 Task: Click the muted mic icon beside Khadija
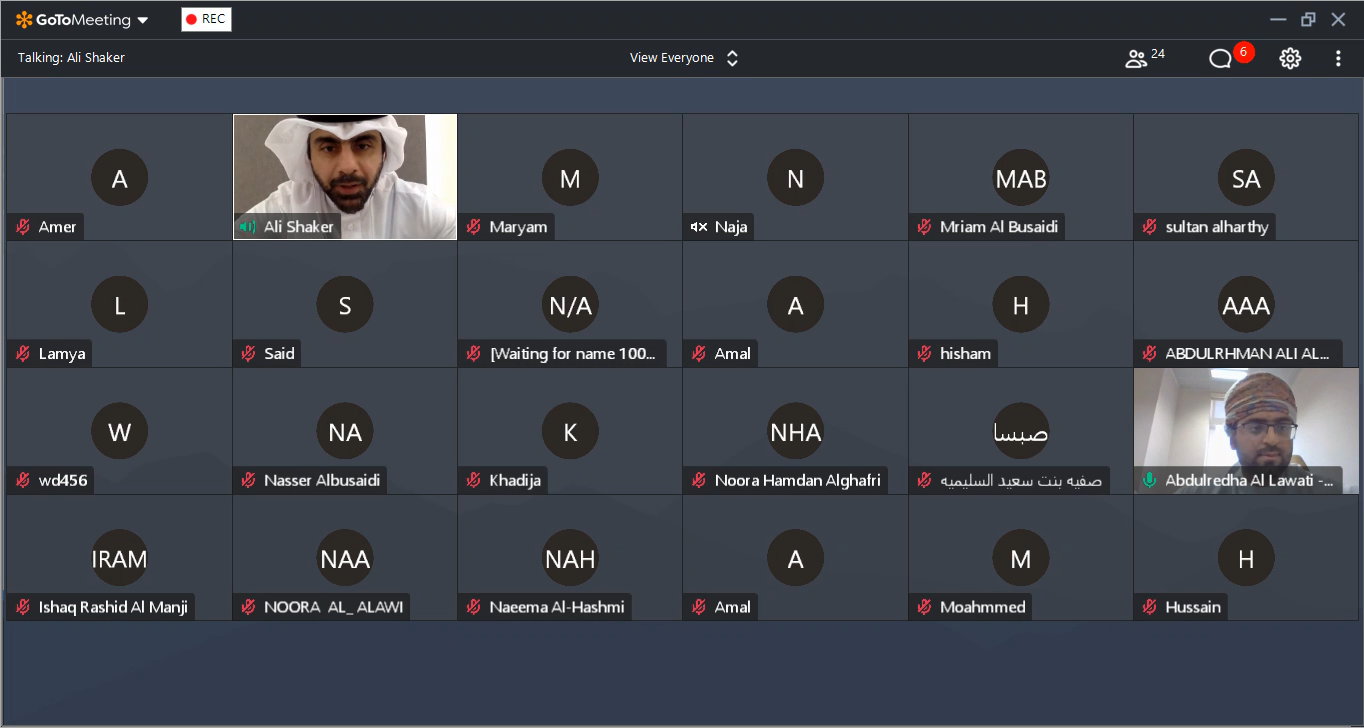point(473,481)
